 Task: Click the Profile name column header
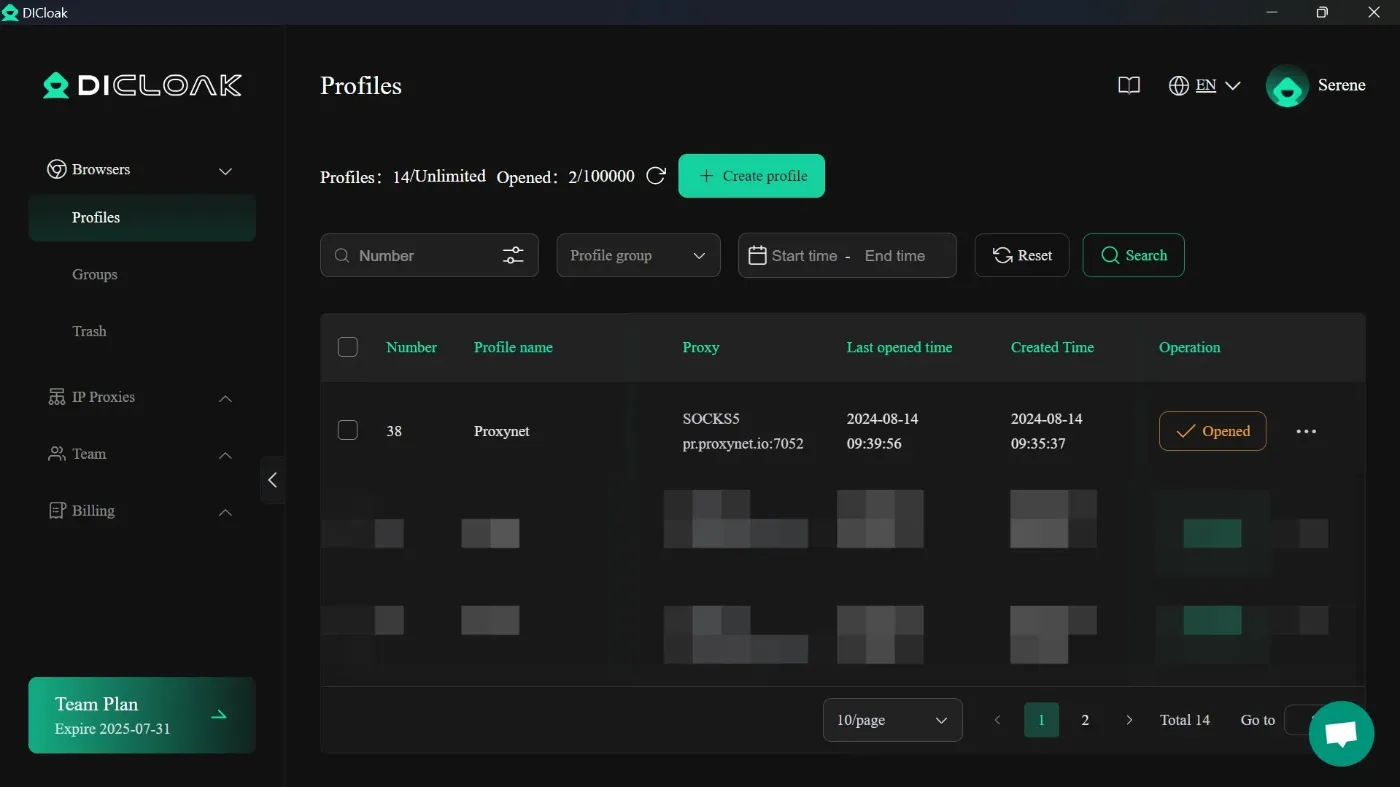click(513, 347)
